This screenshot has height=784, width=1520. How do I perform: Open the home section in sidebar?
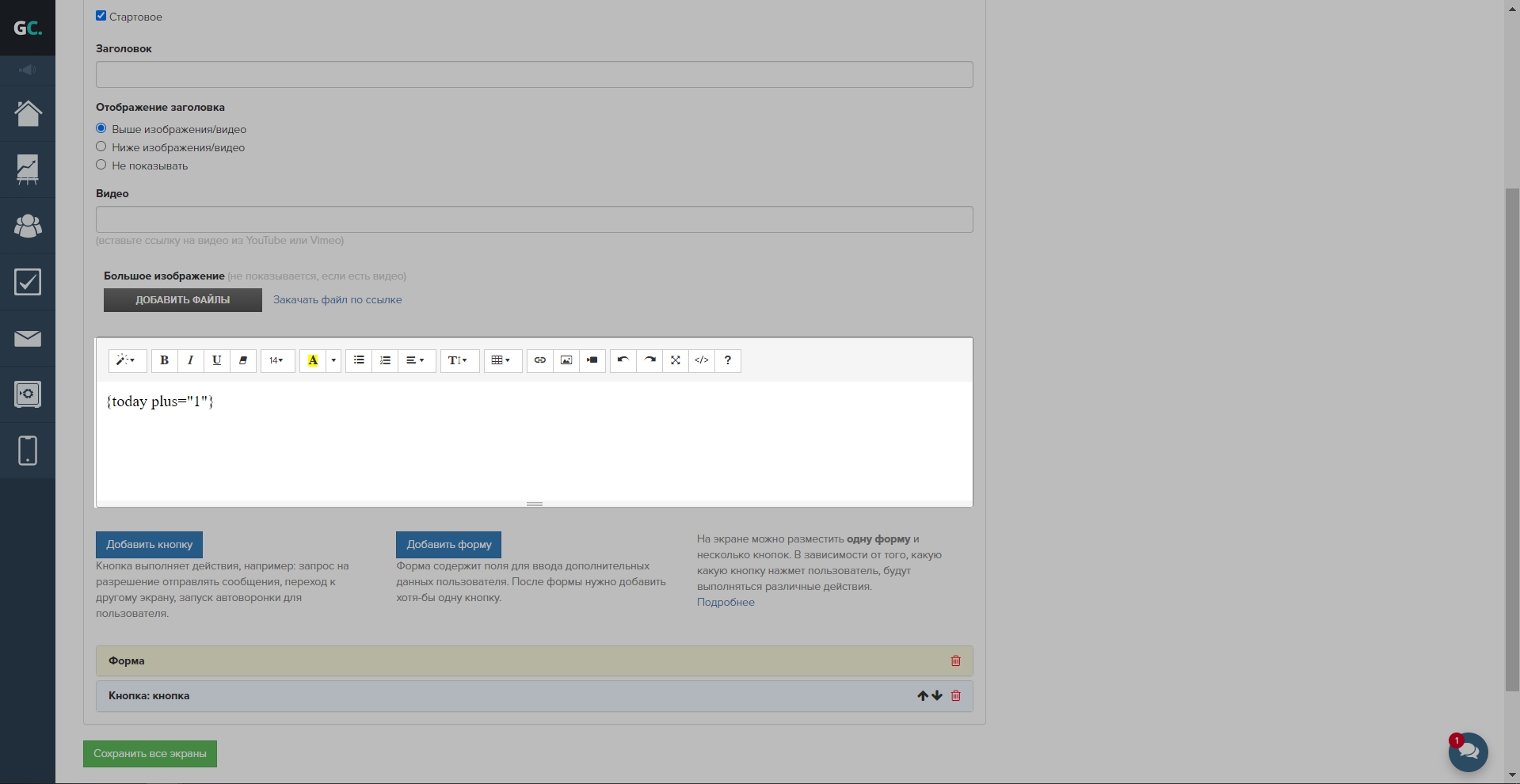click(28, 113)
